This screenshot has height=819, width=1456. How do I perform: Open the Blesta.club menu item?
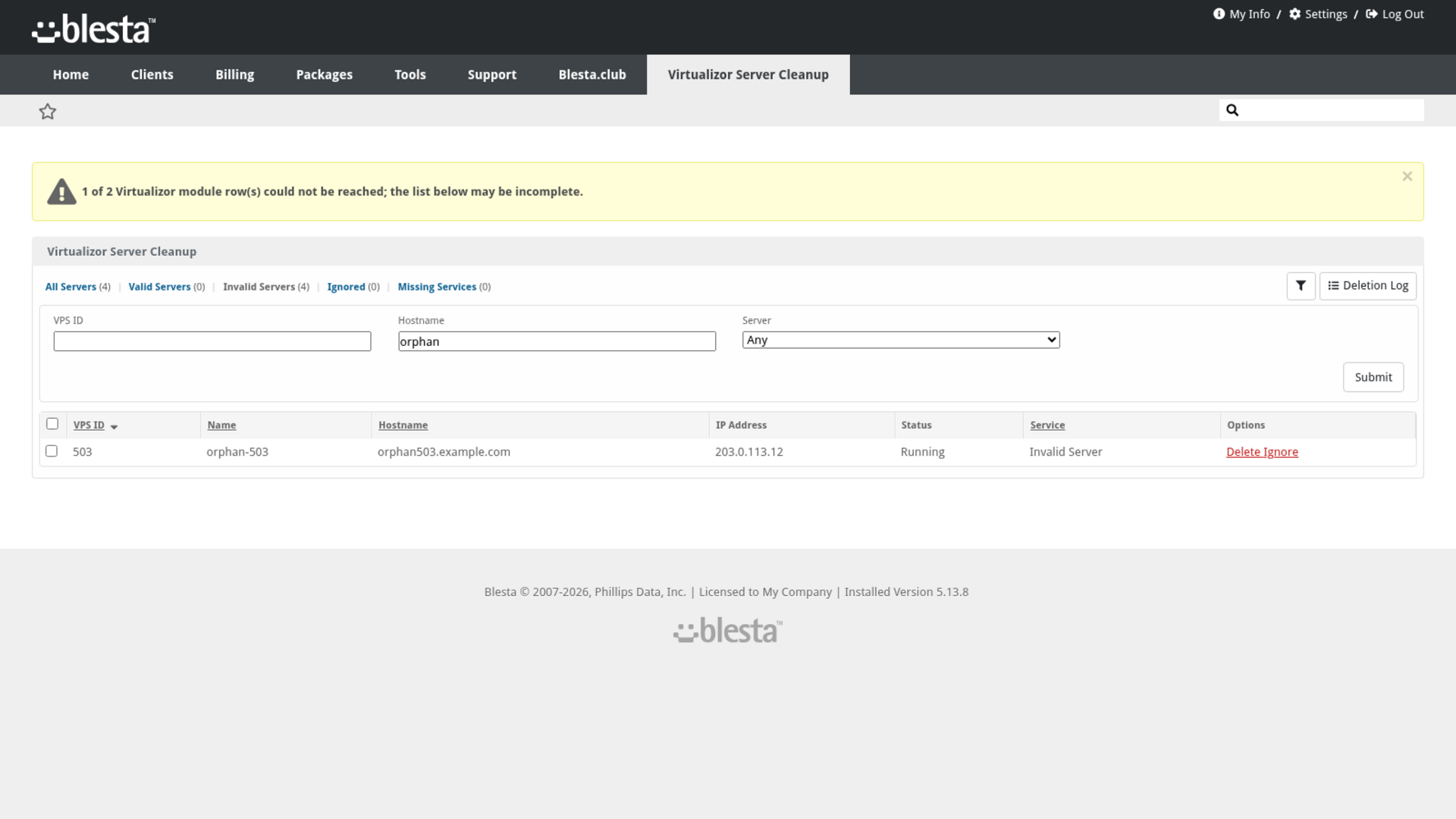tap(591, 74)
